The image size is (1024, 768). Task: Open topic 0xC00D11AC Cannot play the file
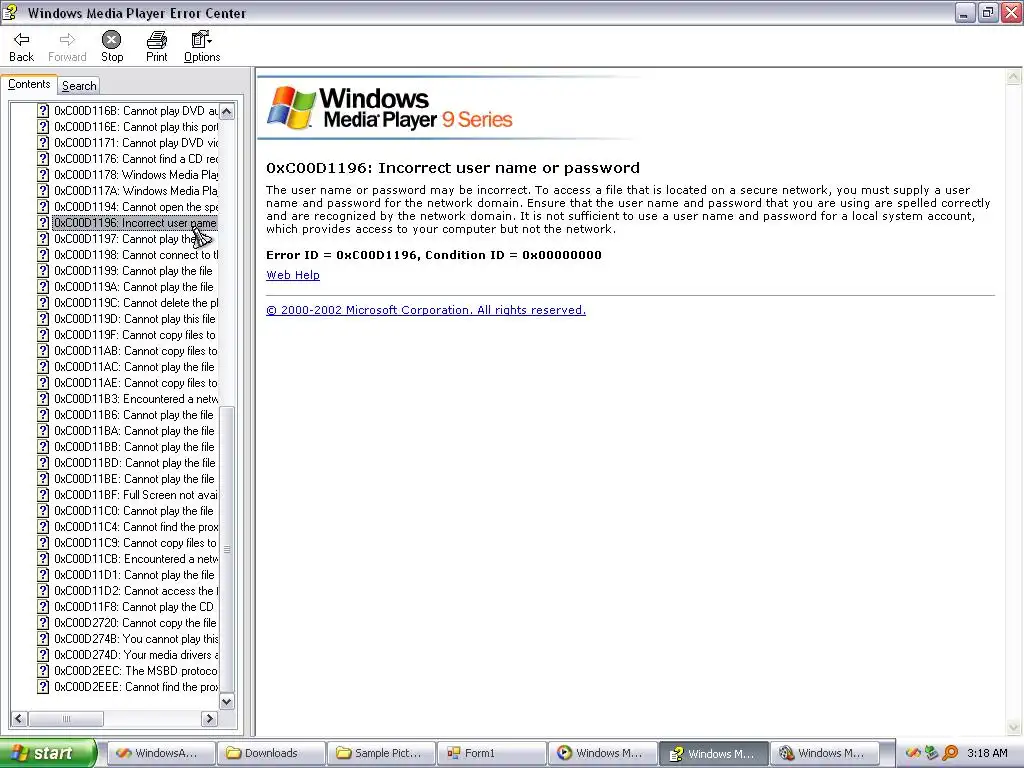click(135, 367)
